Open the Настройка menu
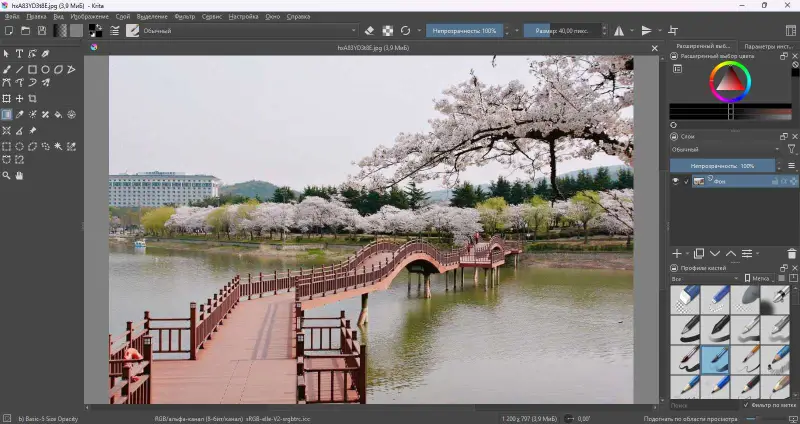This screenshot has height=424, width=800. [x=243, y=16]
